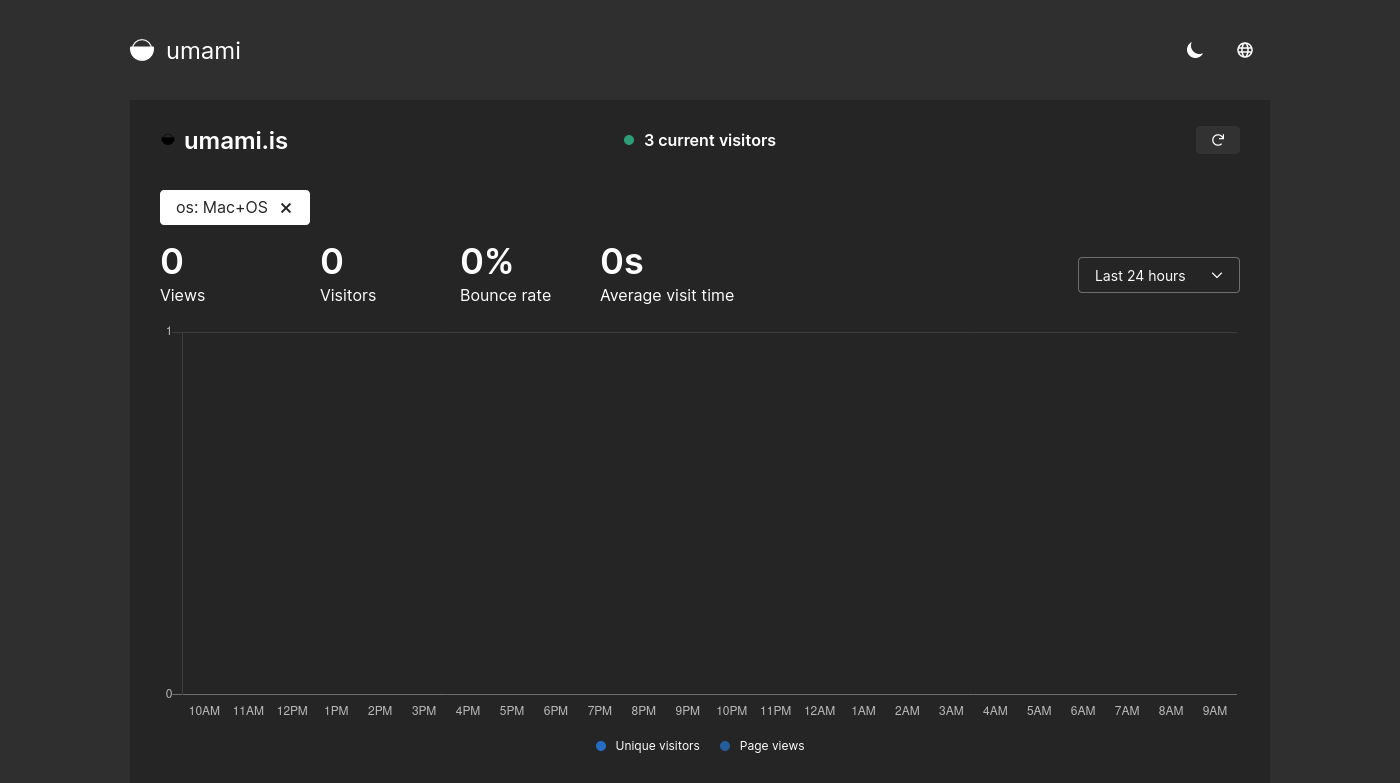Select the Unique visitors legend dot
Image resolution: width=1400 pixels, height=783 pixels.
pyautogui.click(x=601, y=746)
